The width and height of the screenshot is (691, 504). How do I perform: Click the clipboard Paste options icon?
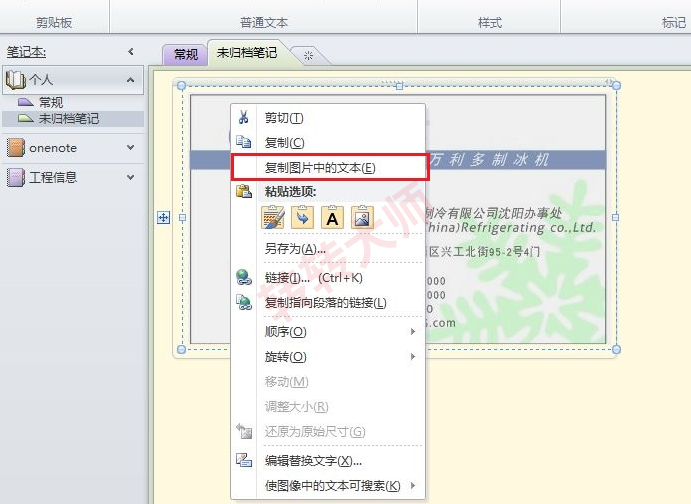(x=244, y=191)
